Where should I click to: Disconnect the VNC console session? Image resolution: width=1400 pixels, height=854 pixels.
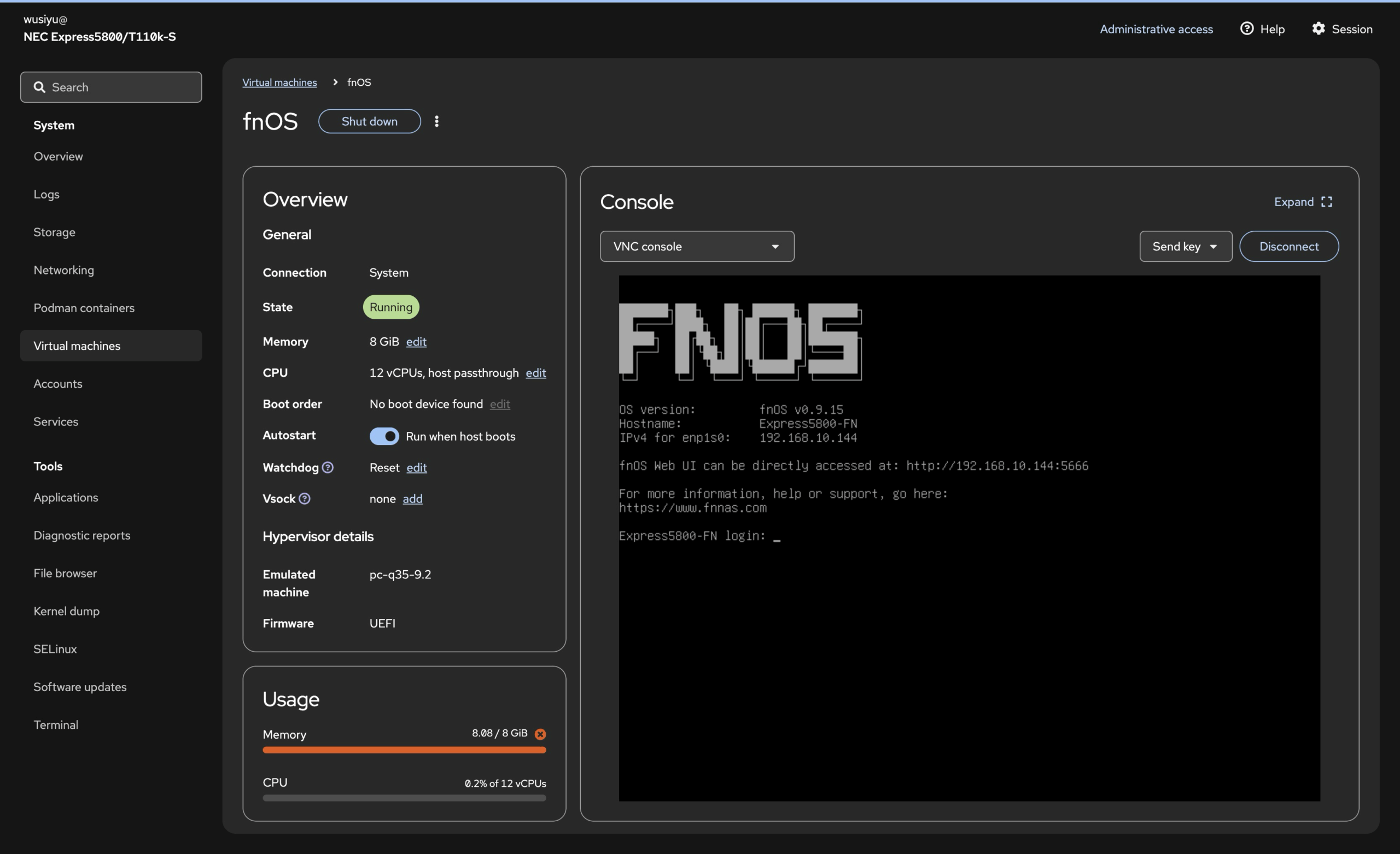[1288, 246]
